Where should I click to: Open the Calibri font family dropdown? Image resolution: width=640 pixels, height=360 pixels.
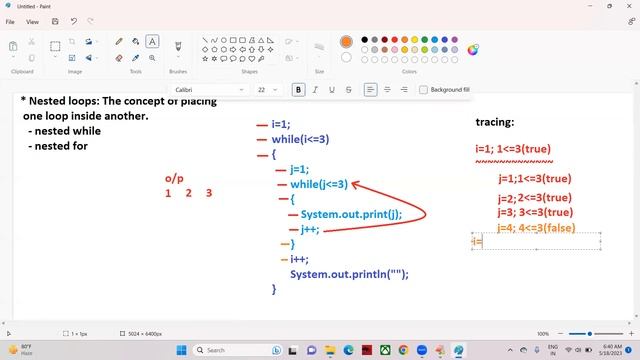[x=209, y=89]
